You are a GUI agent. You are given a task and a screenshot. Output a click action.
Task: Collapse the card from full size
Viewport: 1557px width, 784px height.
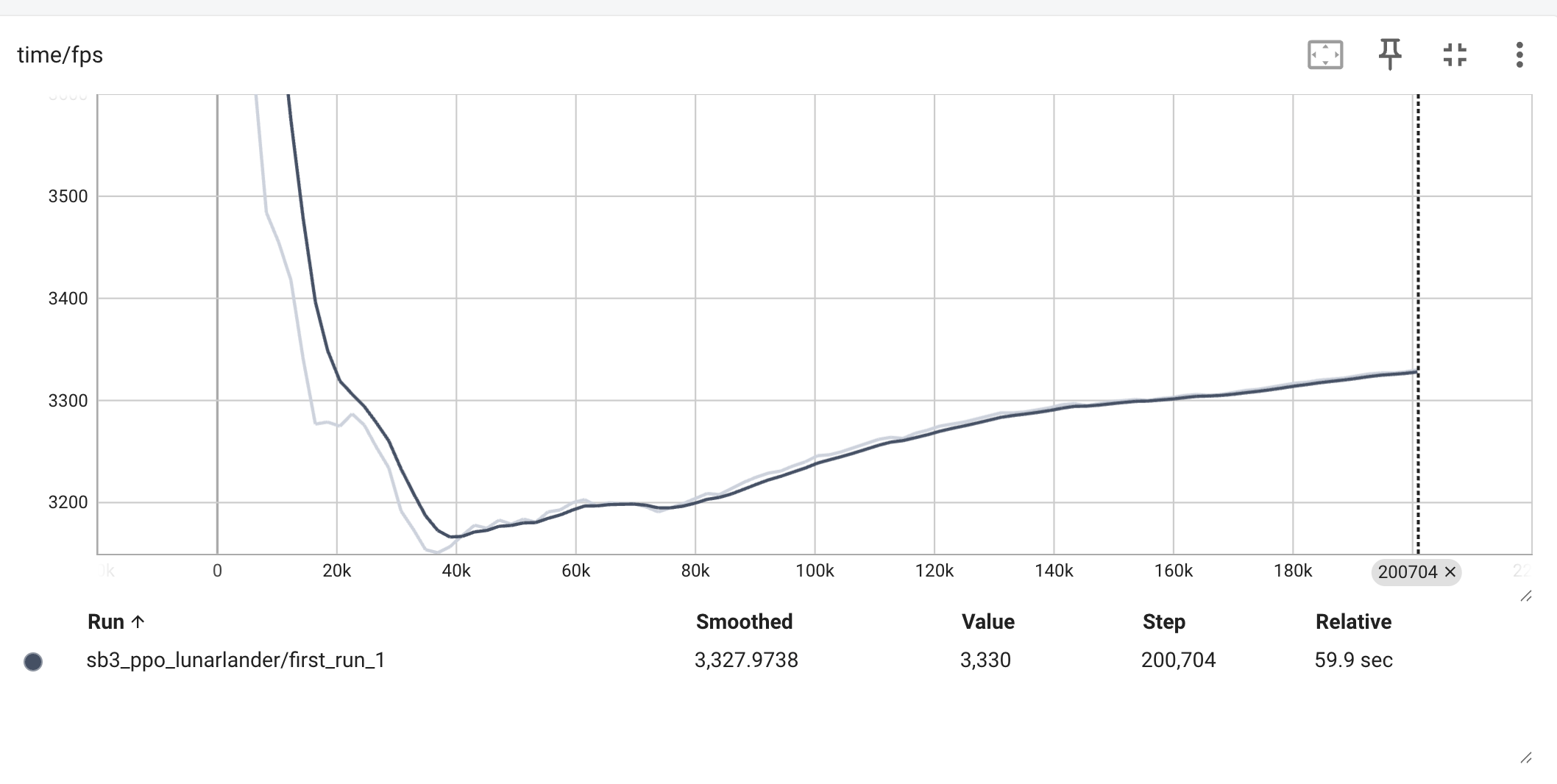tap(1455, 55)
